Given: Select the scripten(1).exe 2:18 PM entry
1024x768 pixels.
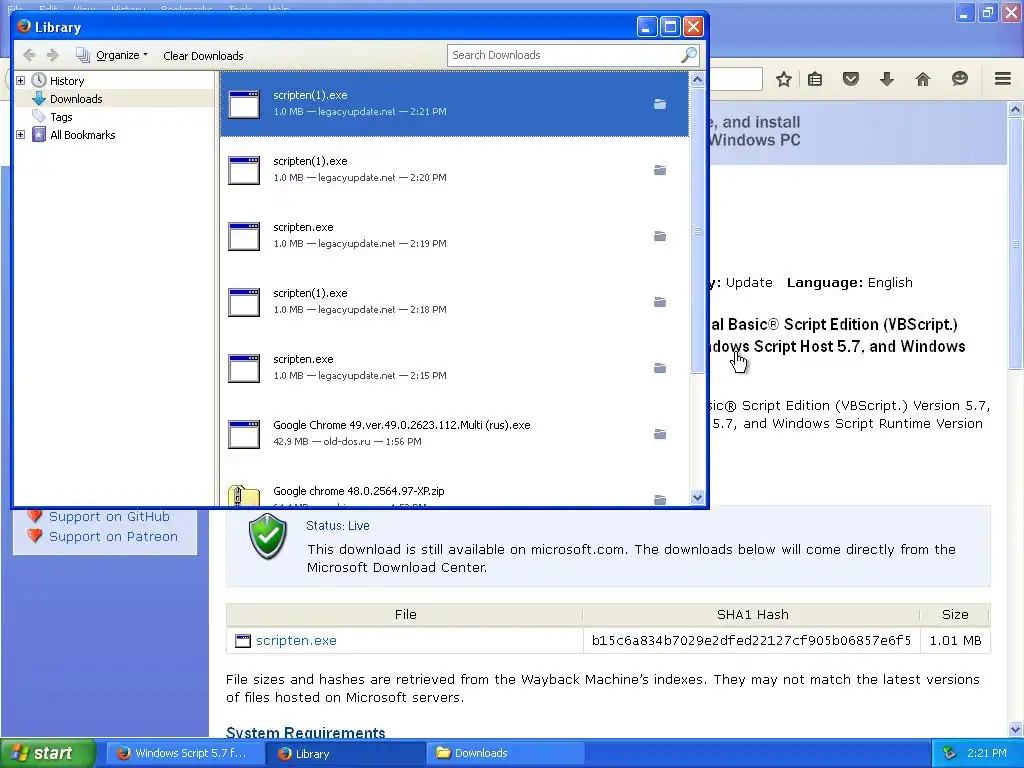Looking at the screenshot, I should coord(454,302).
